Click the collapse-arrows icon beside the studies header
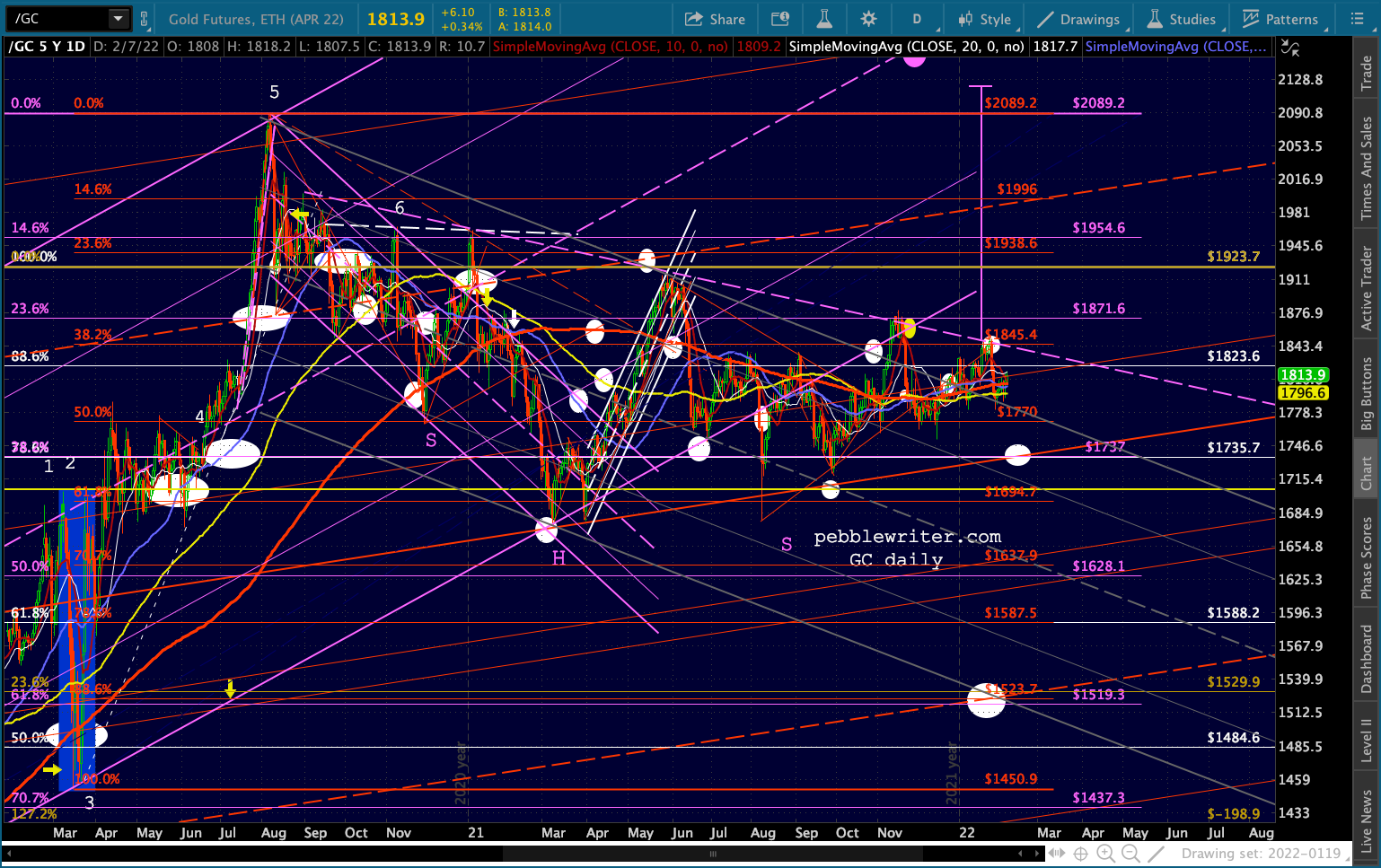1381x868 pixels. pos(1289,47)
